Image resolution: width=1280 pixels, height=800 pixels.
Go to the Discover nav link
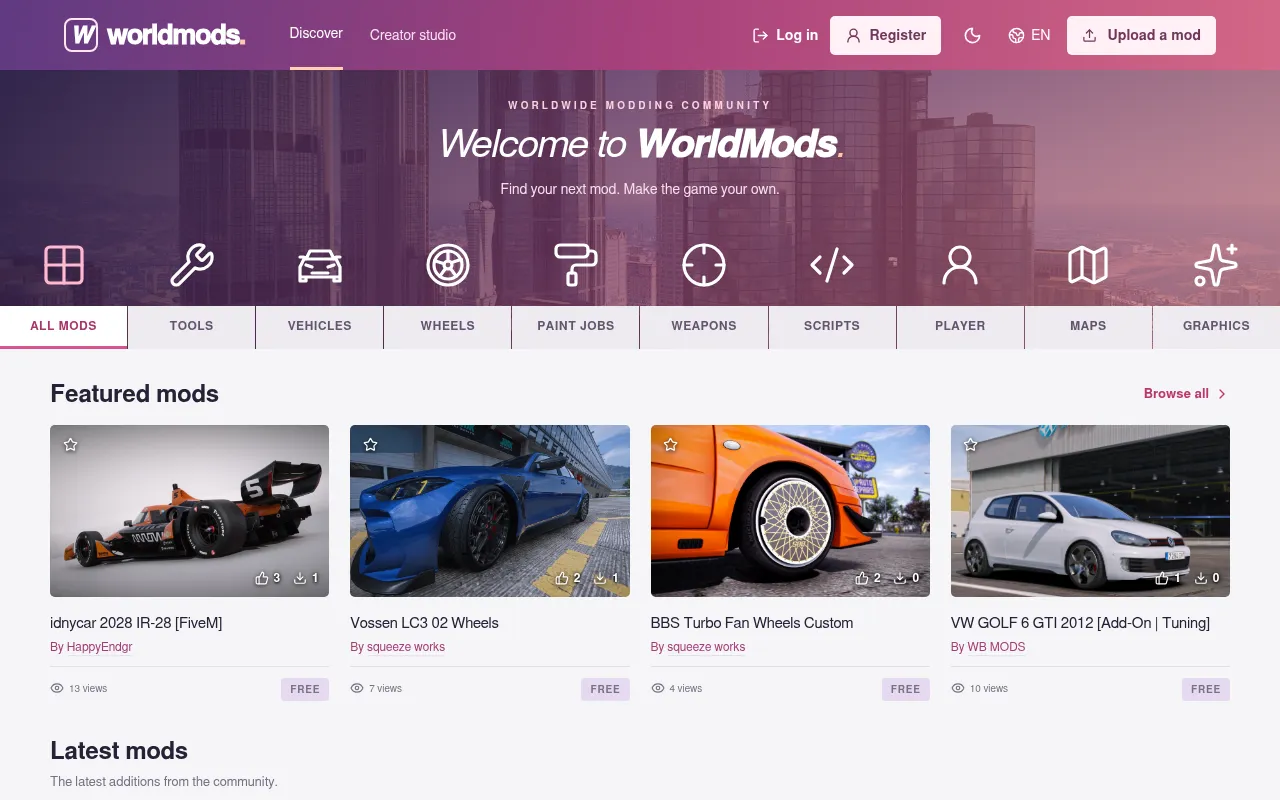316,34
